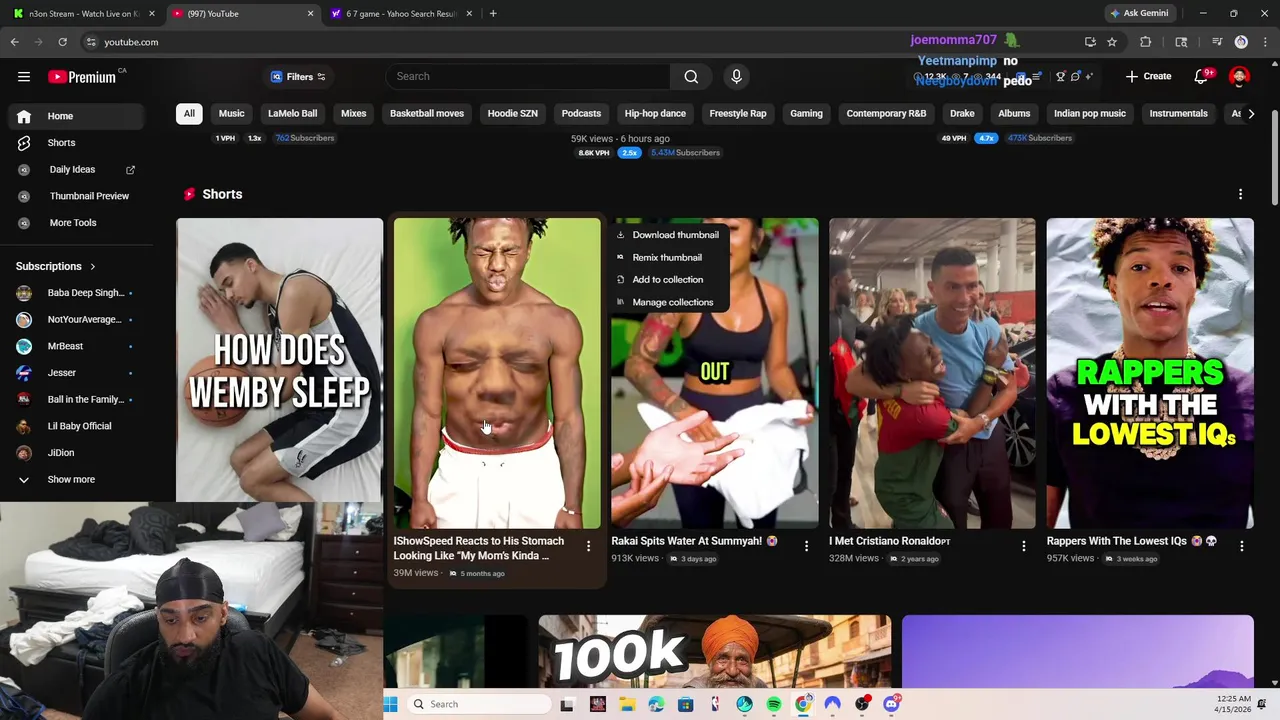Select the Basketball moves chip
The width and height of the screenshot is (1280, 720).
click(427, 113)
